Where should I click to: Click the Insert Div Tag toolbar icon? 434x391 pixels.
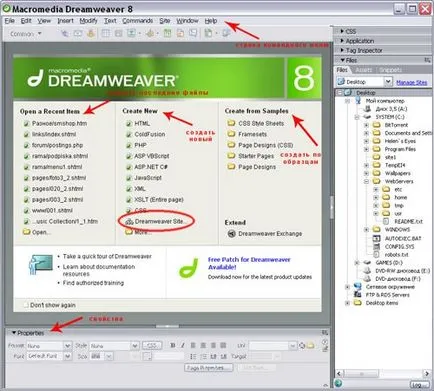pyautogui.click(x=118, y=33)
